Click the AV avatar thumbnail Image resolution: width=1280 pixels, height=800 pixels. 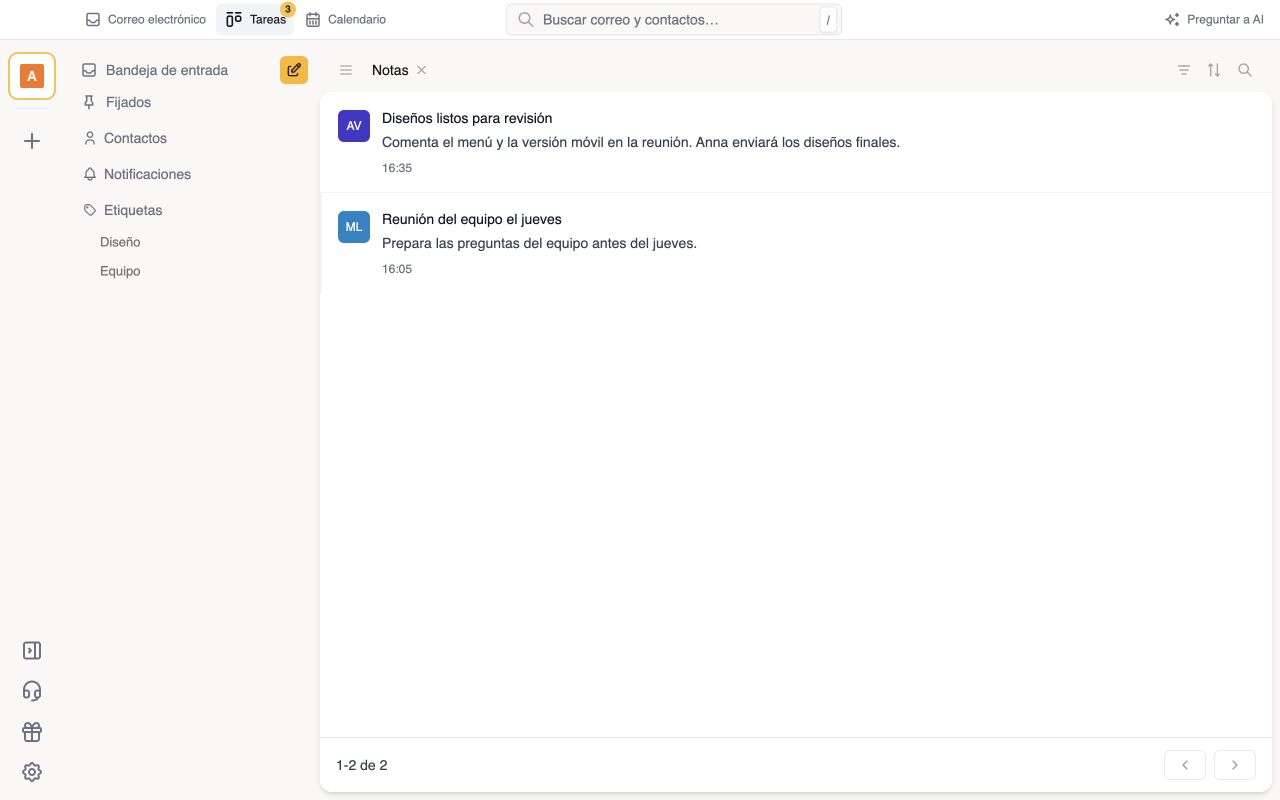354,126
